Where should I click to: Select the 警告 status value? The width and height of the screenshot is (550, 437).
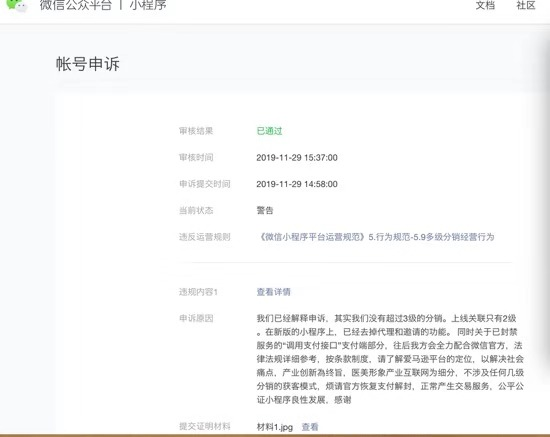[265, 210]
